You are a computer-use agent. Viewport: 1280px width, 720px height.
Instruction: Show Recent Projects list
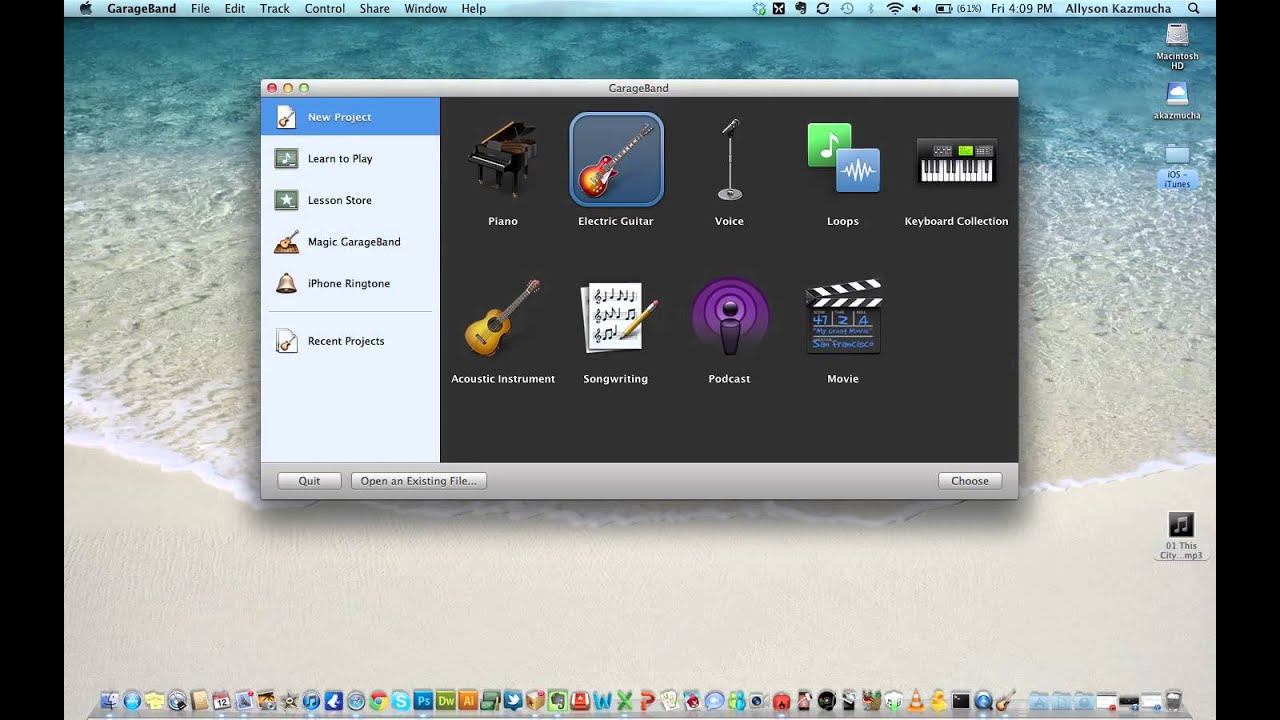pos(350,341)
